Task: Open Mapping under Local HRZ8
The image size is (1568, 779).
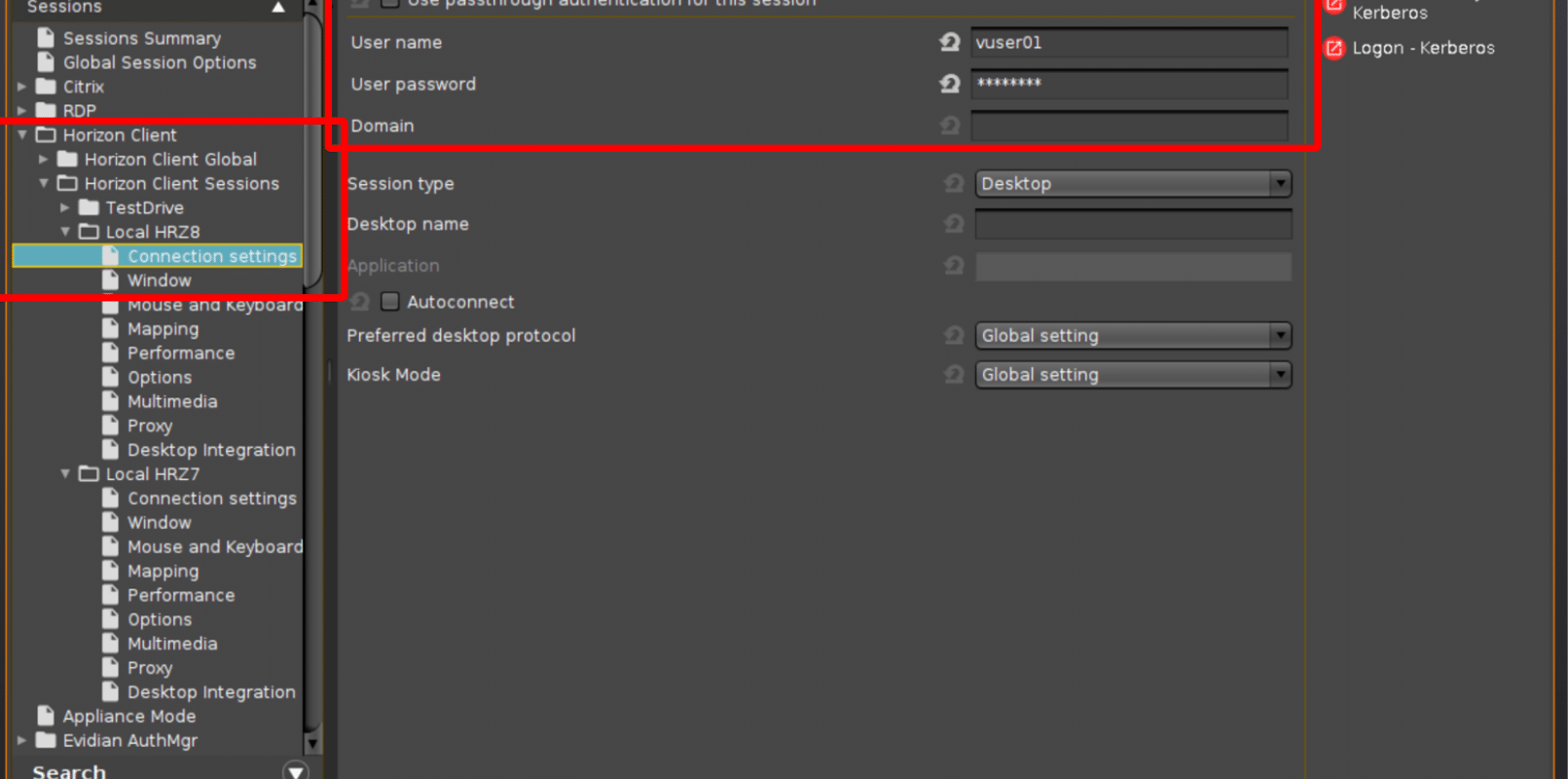Action: point(163,329)
